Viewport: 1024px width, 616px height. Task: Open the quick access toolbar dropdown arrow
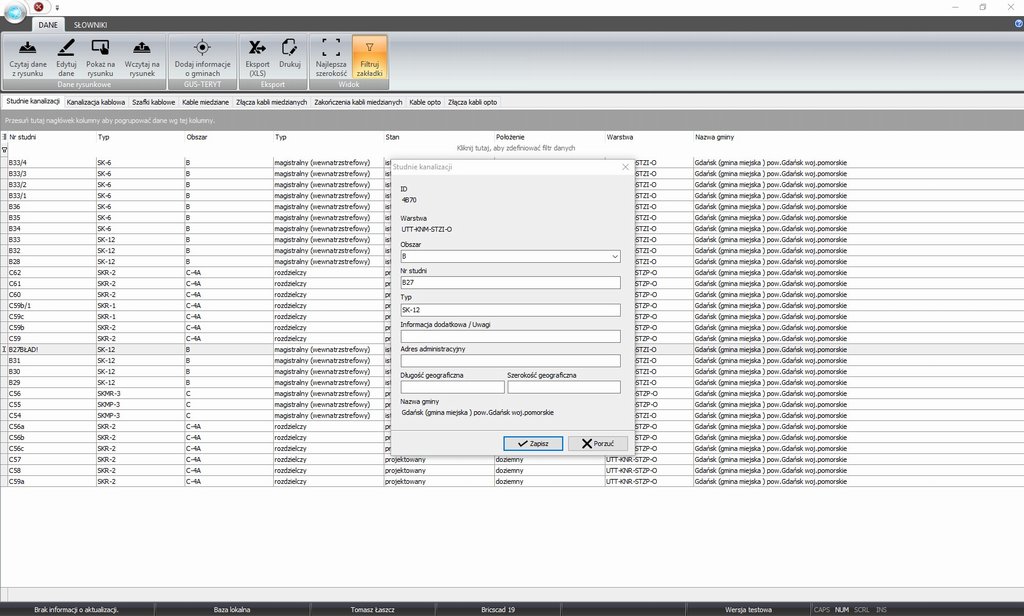click(x=57, y=7)
